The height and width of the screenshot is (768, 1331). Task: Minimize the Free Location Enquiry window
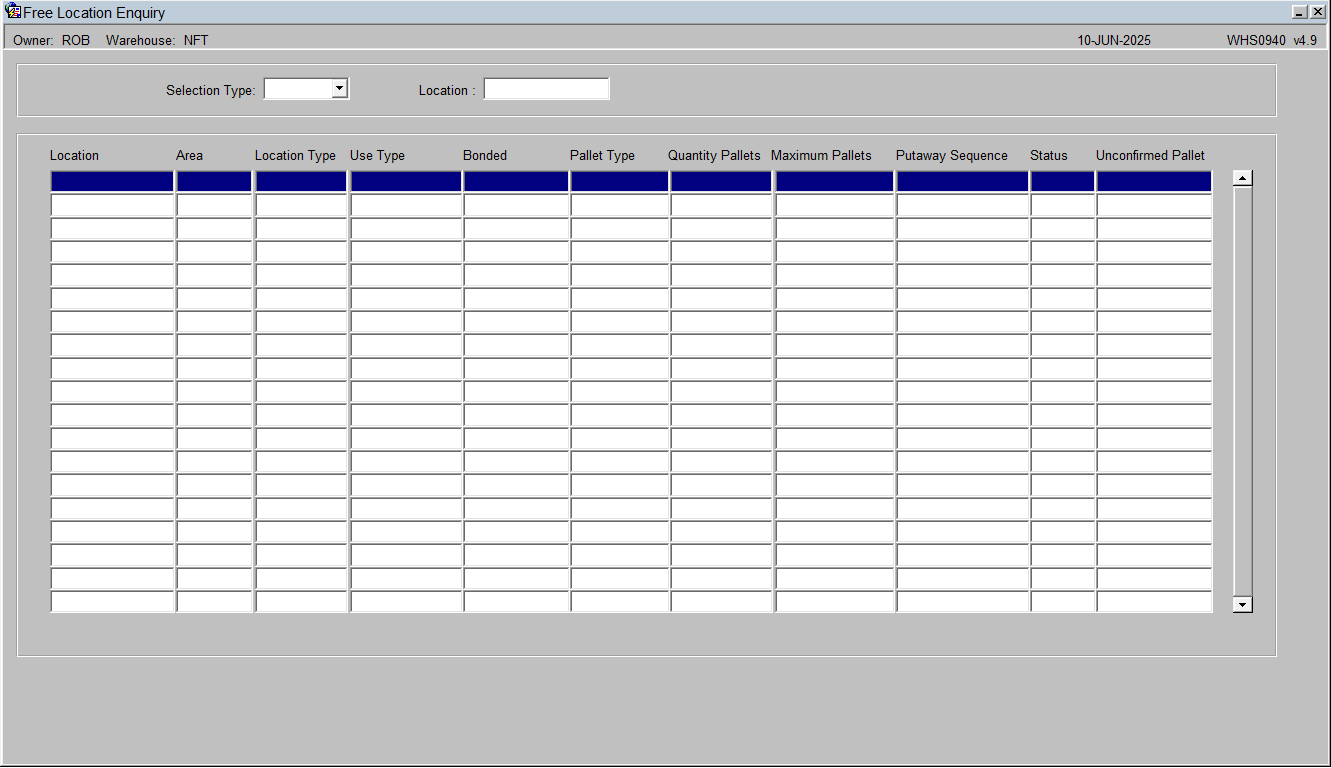(1299, 12)
